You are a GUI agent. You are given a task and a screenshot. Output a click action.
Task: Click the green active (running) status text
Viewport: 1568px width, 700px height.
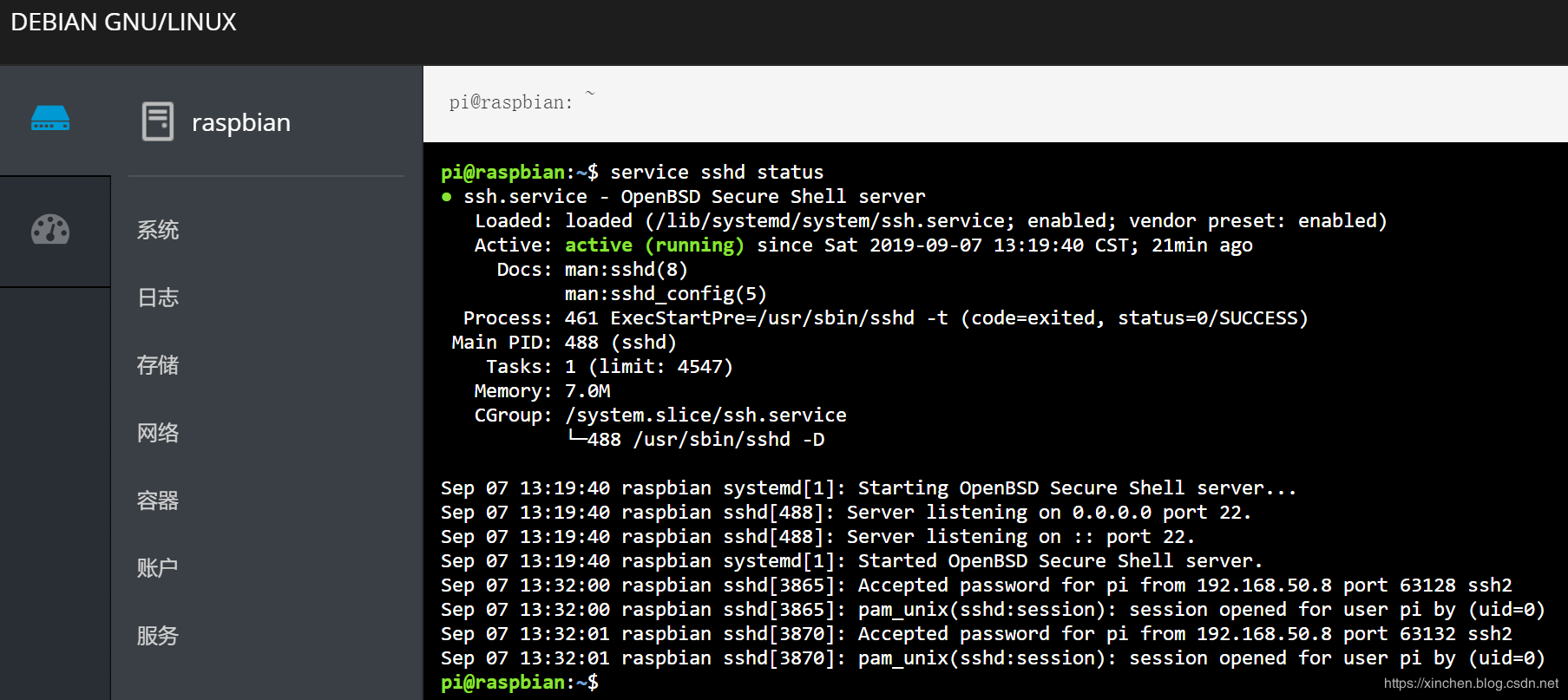tap(654, 245)
